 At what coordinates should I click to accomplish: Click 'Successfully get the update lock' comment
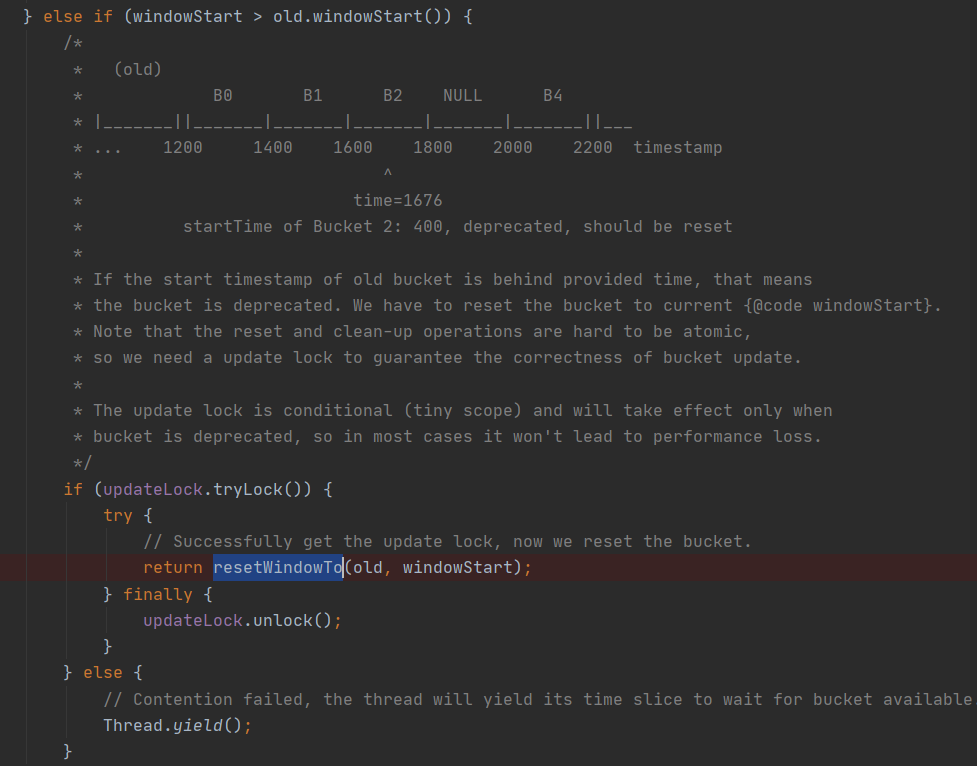pos(447,541)
